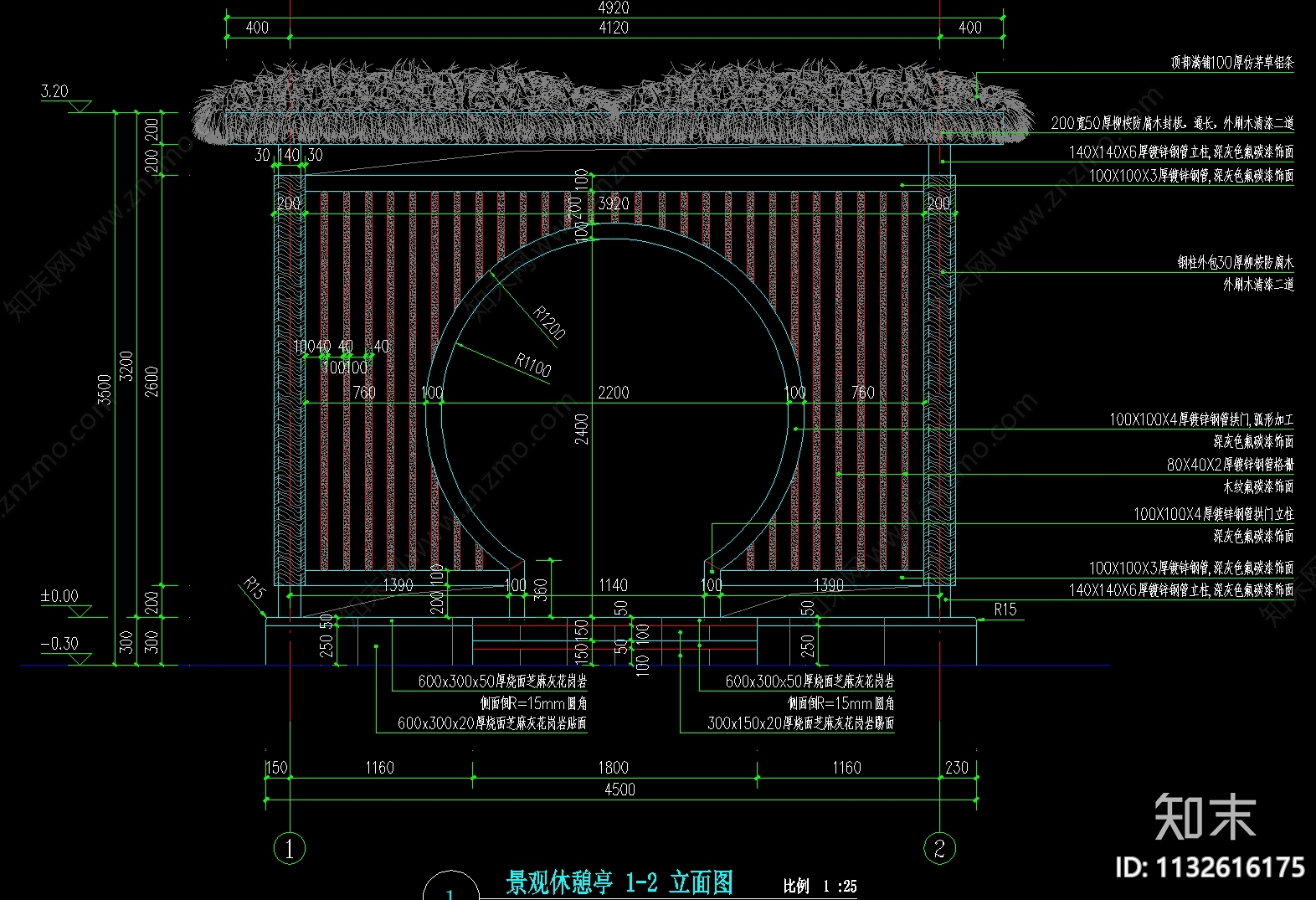This screenshot has width=1316, height=900.
Task: Select the annotation '300x150x20厚烧面芝麻灰花岗岩踢面'
Action: coord(800,723)
